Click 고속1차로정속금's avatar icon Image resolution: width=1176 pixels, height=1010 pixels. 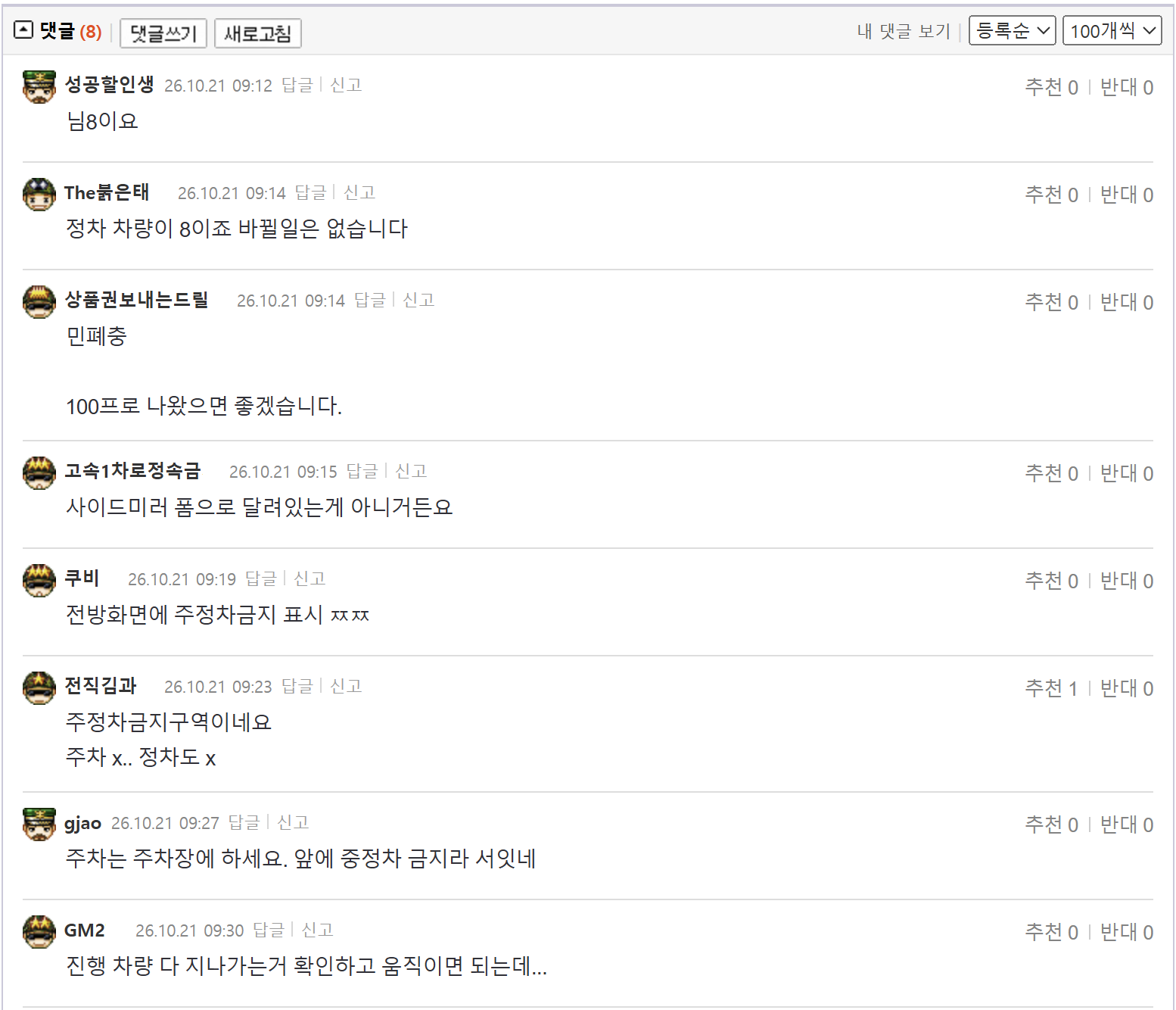[39, 472]
